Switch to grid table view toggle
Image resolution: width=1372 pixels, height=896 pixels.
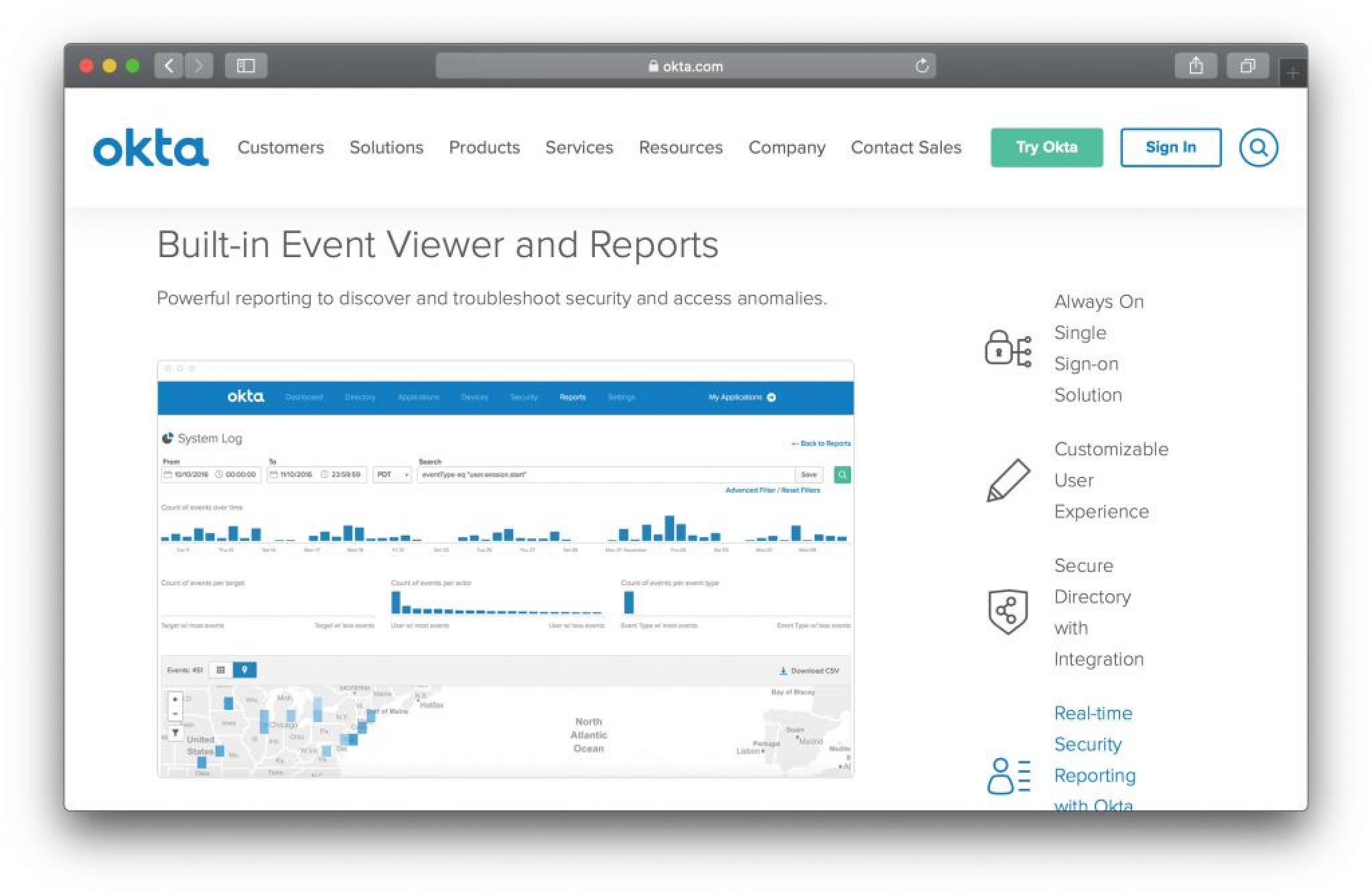coord(220,670)
